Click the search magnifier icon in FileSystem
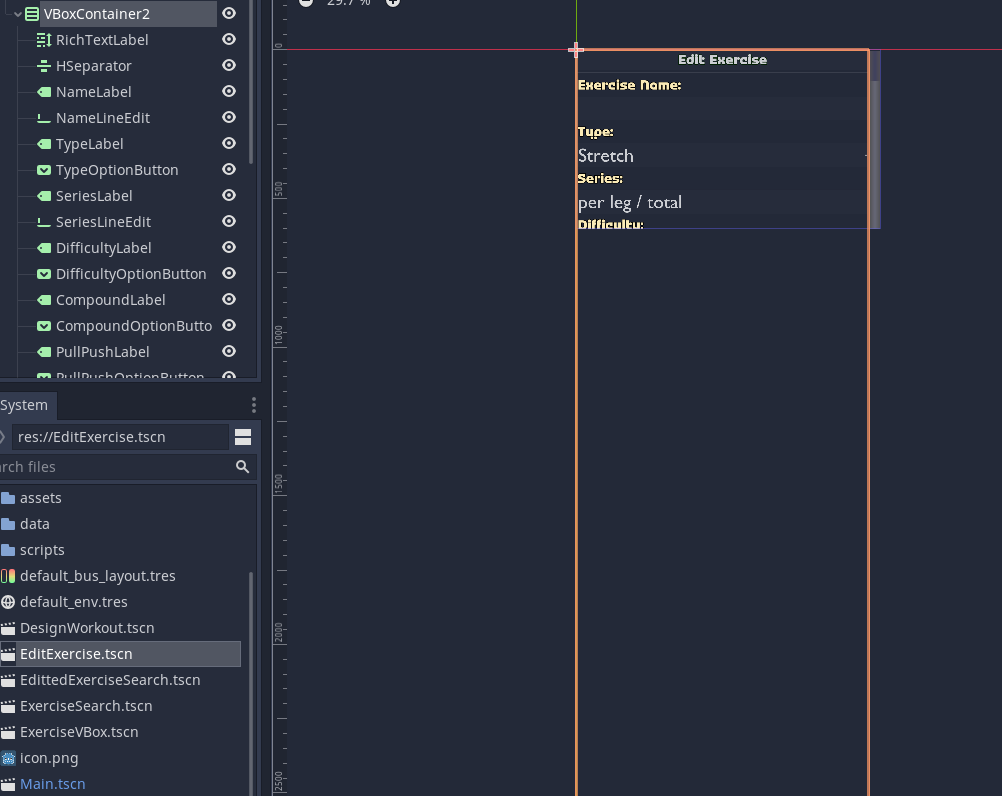 [x=242, y=466]
